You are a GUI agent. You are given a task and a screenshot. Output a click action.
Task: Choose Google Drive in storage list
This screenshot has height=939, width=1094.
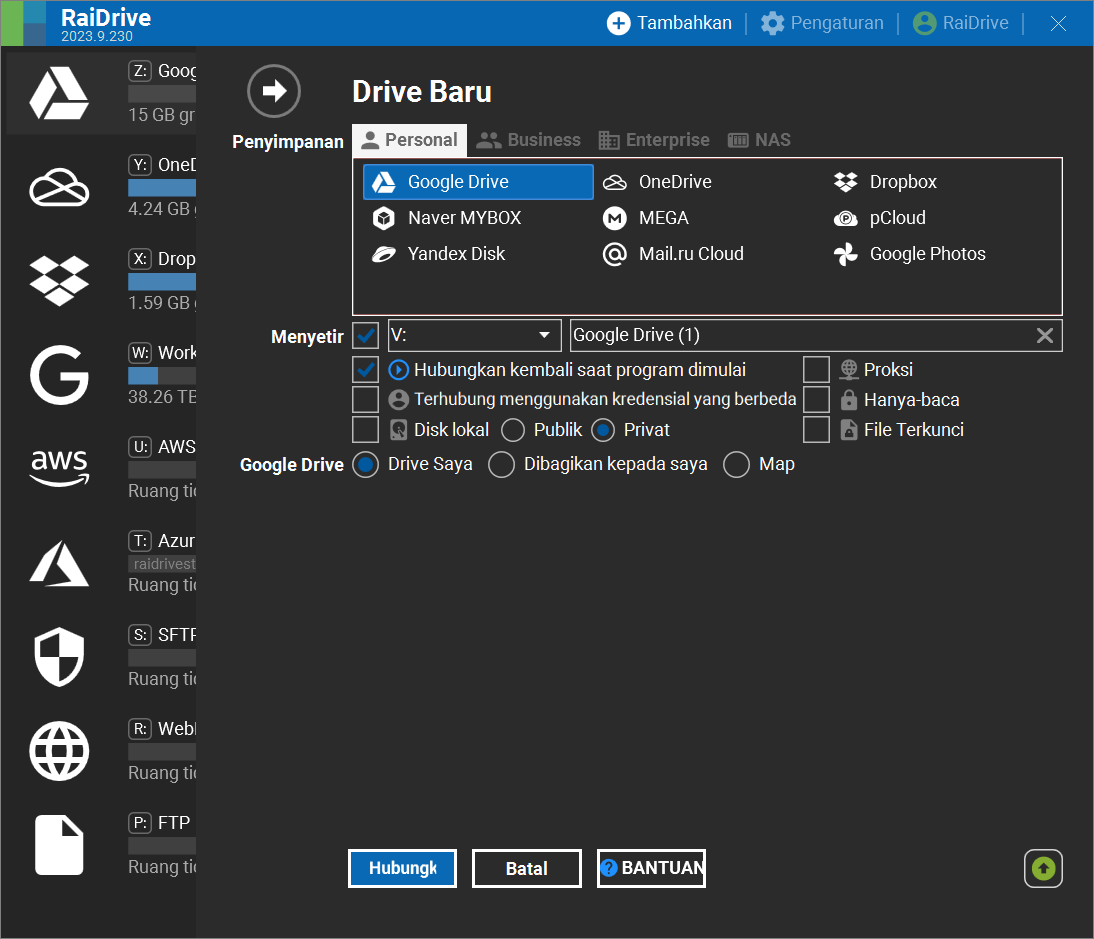[x=478, y=182]
